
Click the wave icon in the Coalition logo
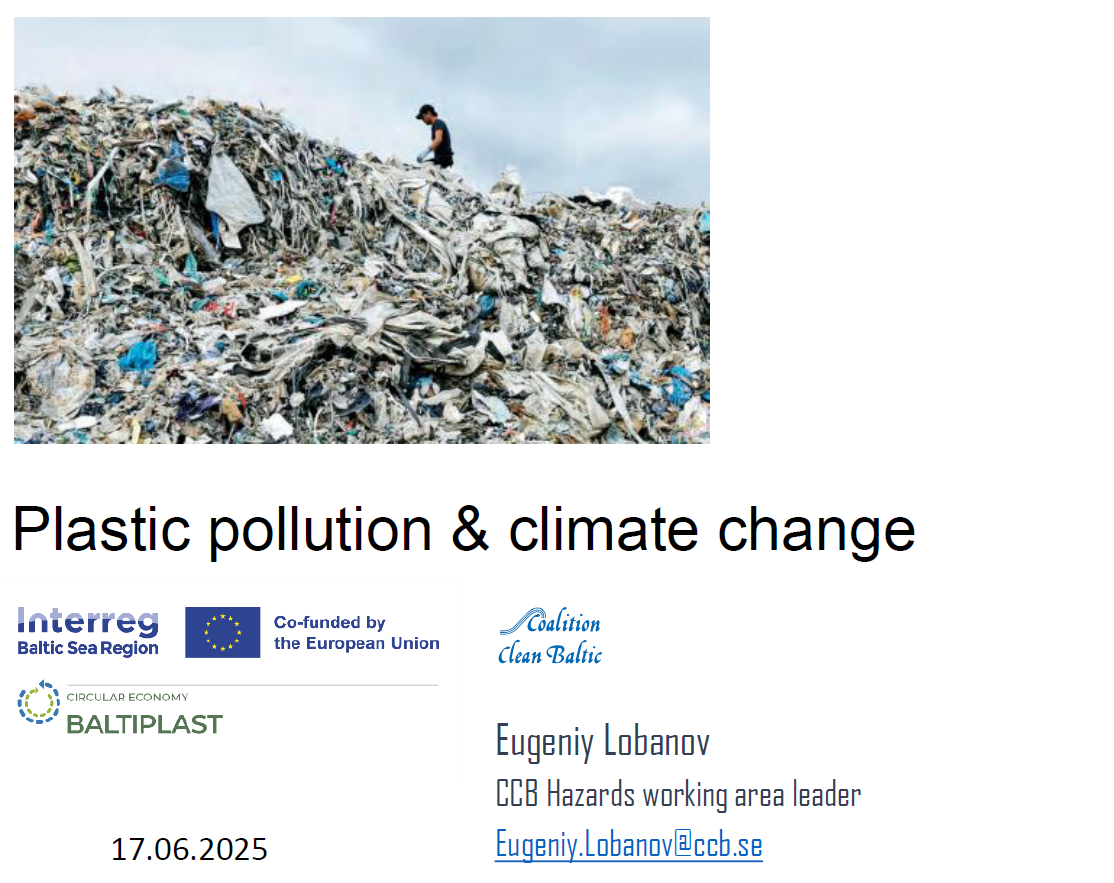513,623
